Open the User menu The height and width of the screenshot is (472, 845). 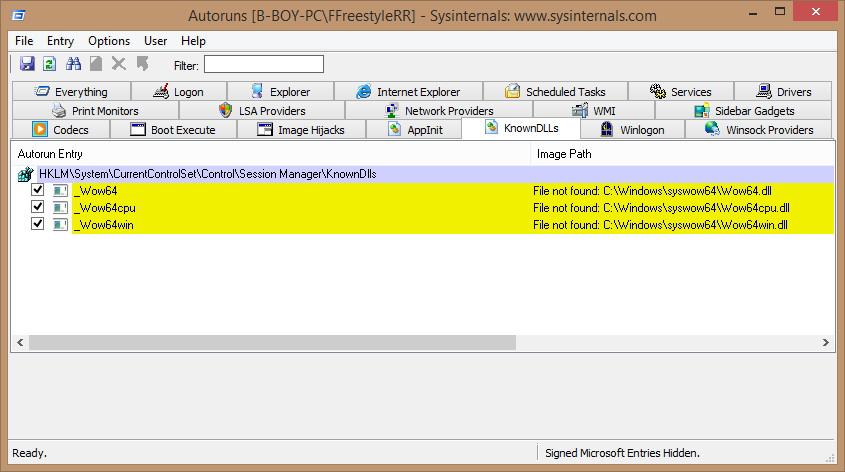(x=155, y=41)
